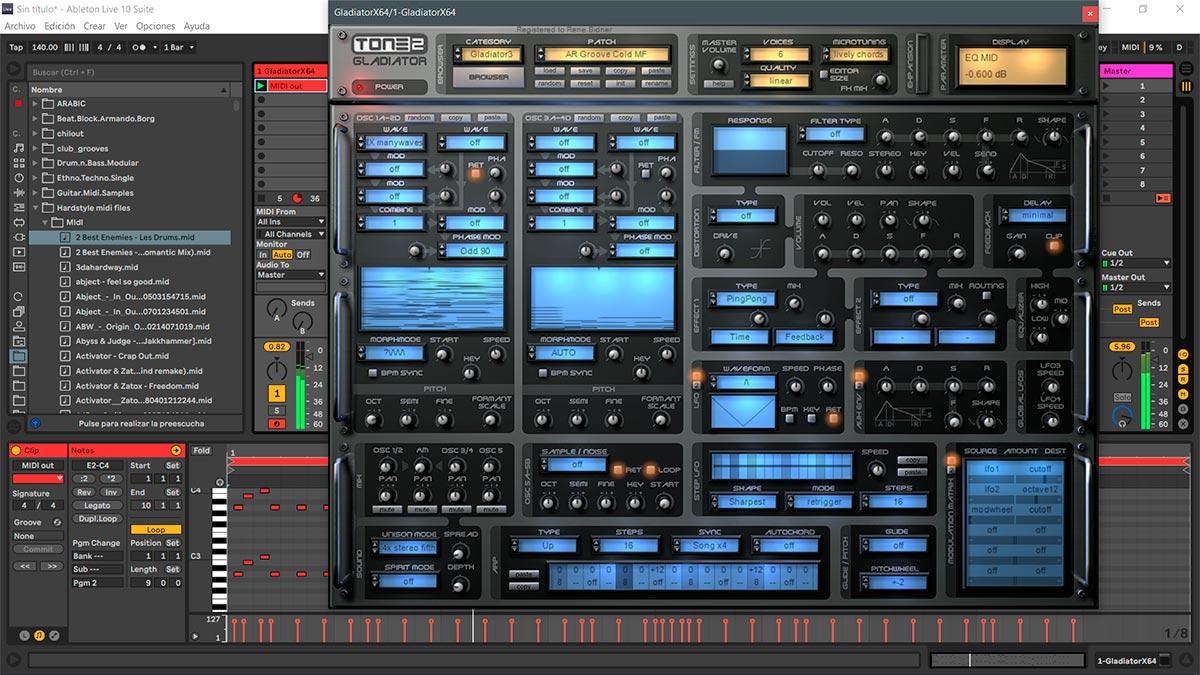Click the filter CUTOFF knob

coord(818,170)
